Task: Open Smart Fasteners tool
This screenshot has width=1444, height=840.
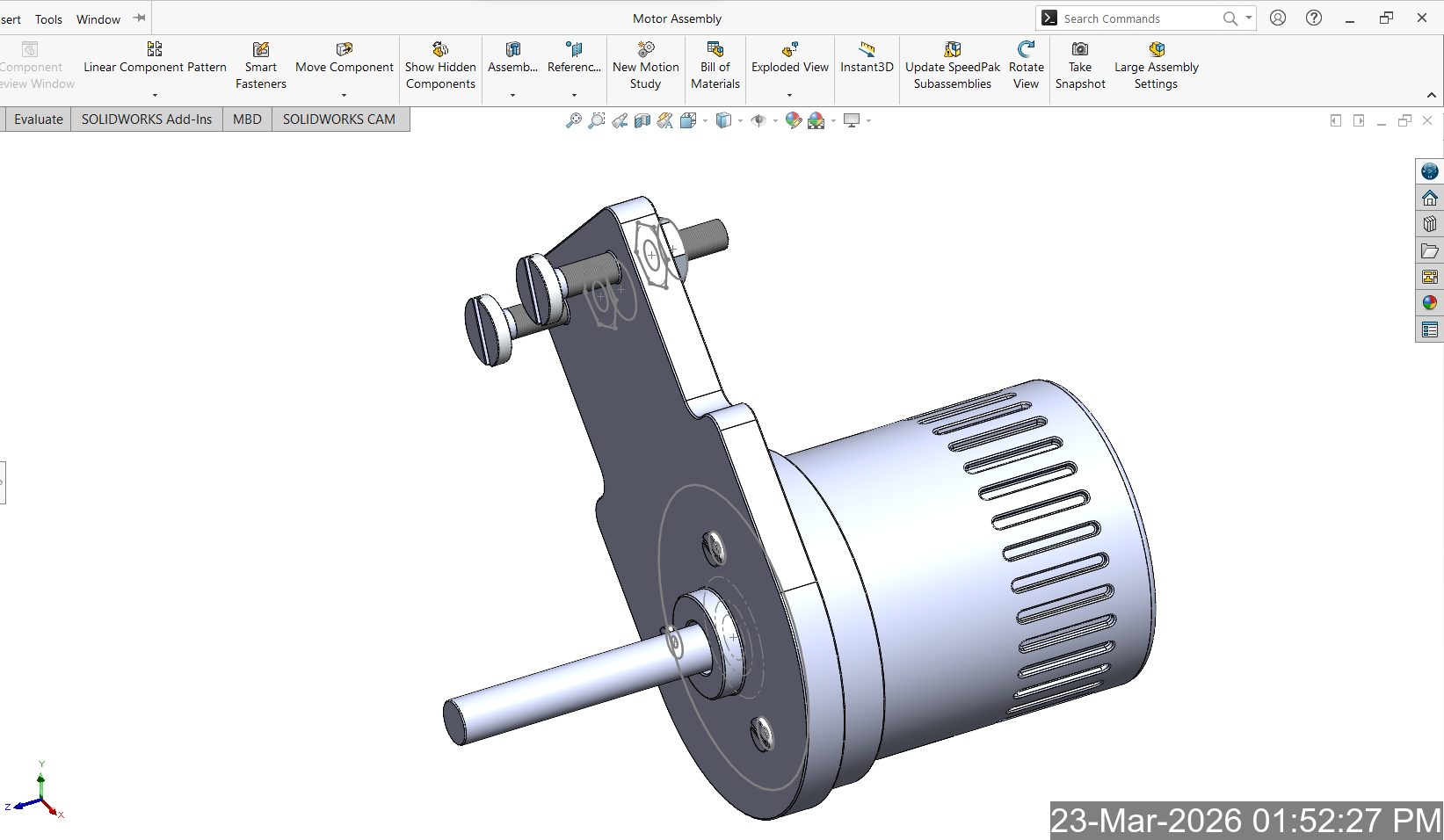Action: click(x=261, y=66)
